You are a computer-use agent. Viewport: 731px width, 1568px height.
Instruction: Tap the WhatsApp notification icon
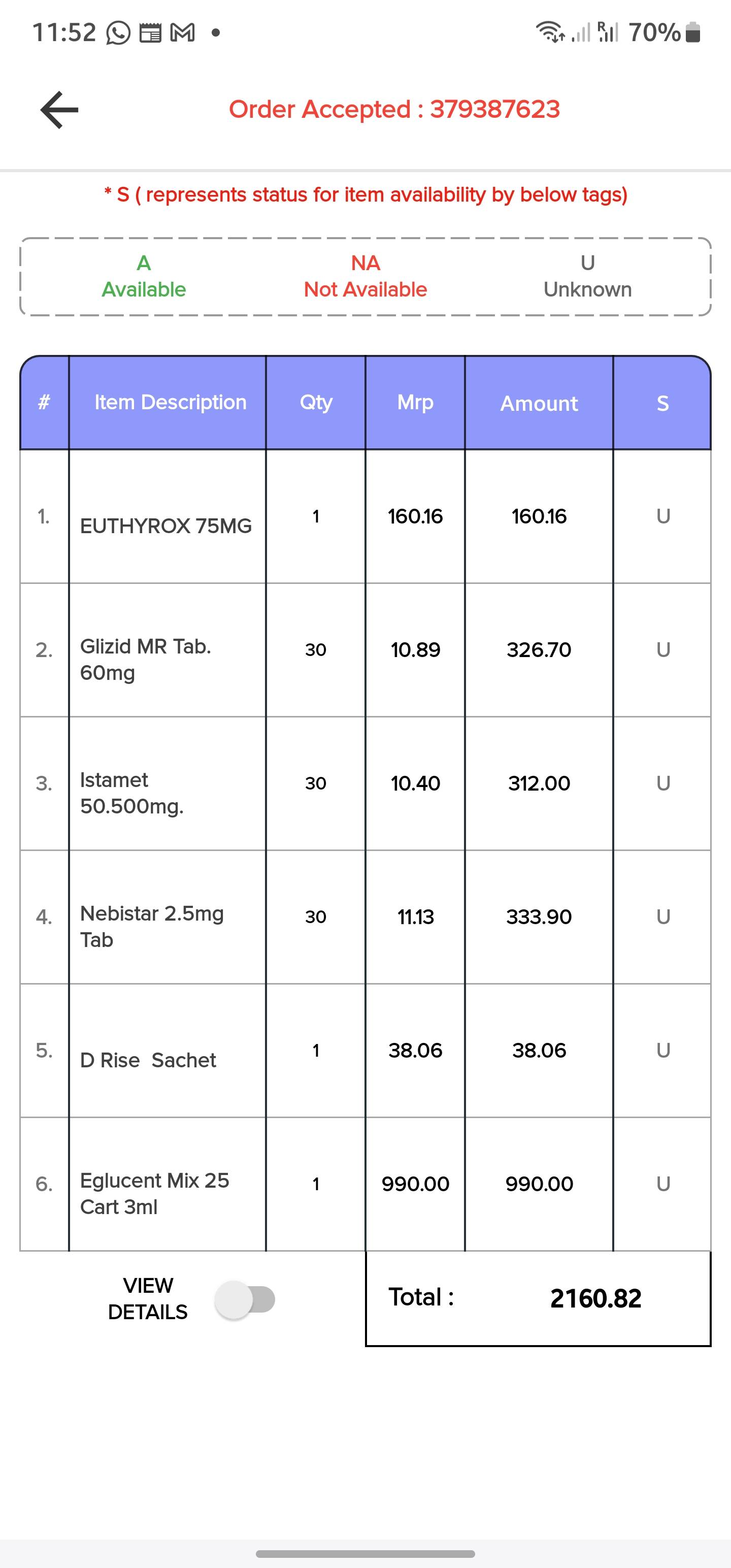(118, 33)
